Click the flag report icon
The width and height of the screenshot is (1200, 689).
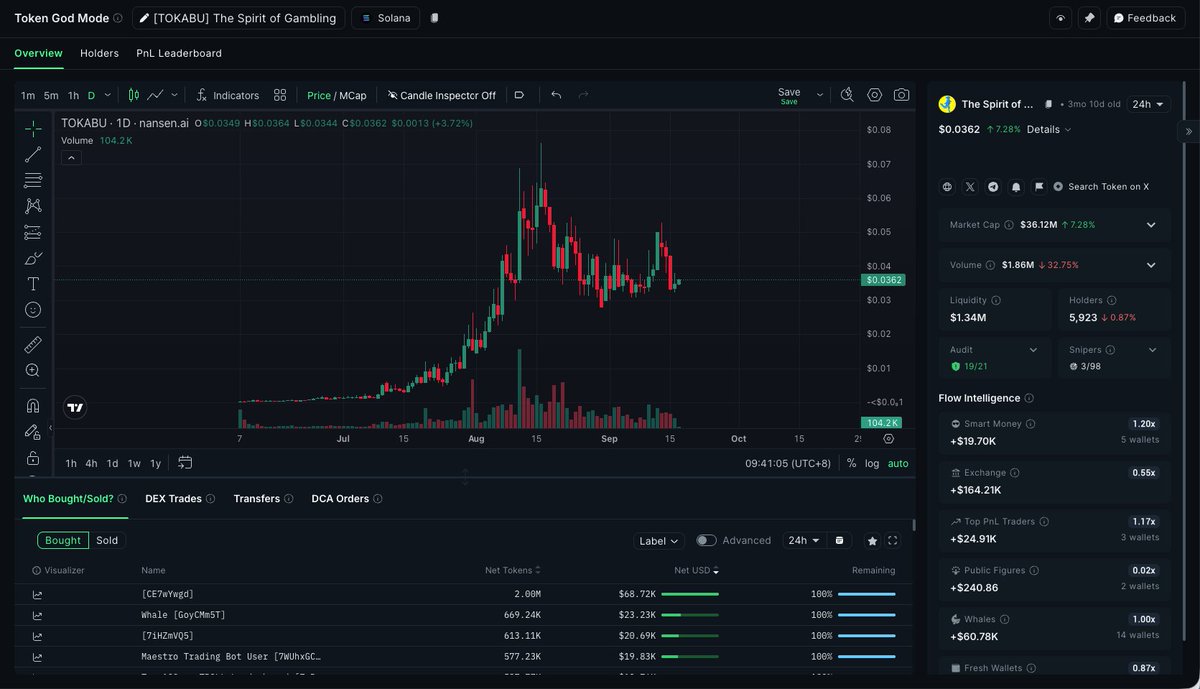point(1039,187)
